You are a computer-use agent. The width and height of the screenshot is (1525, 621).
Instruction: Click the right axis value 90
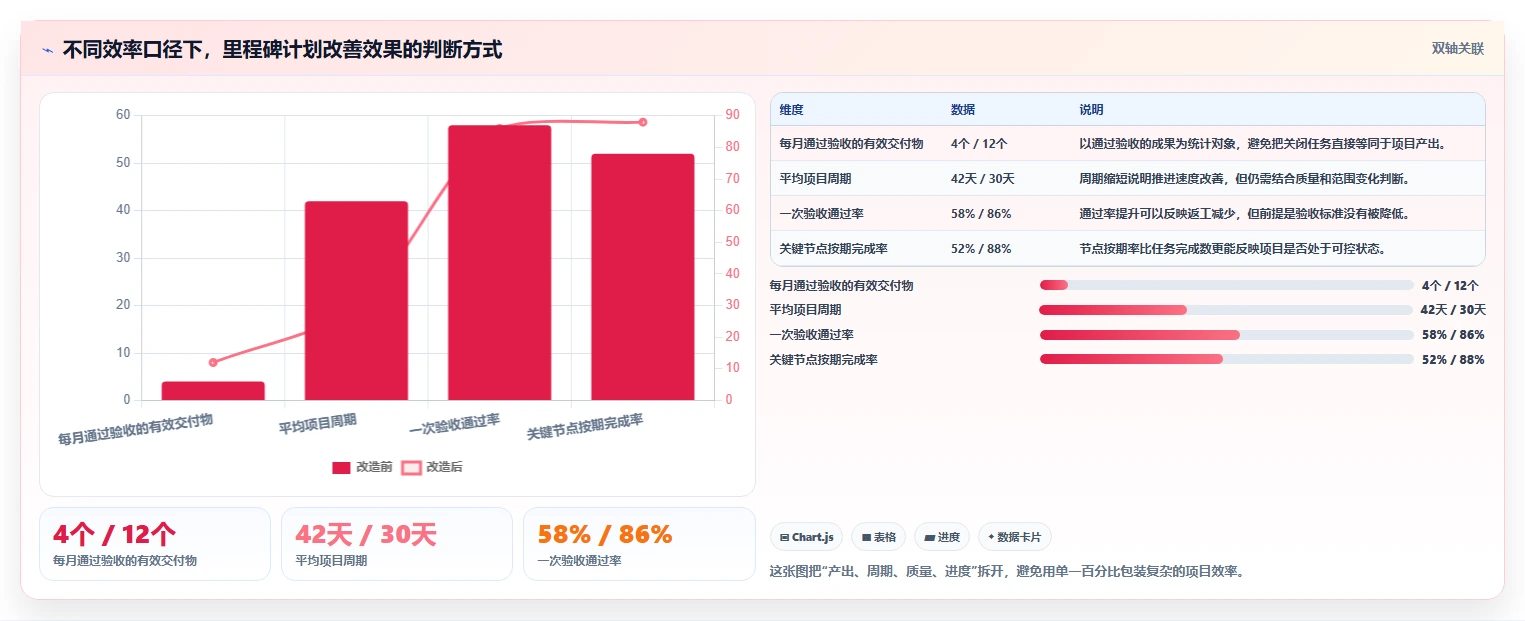click(733, 115)
